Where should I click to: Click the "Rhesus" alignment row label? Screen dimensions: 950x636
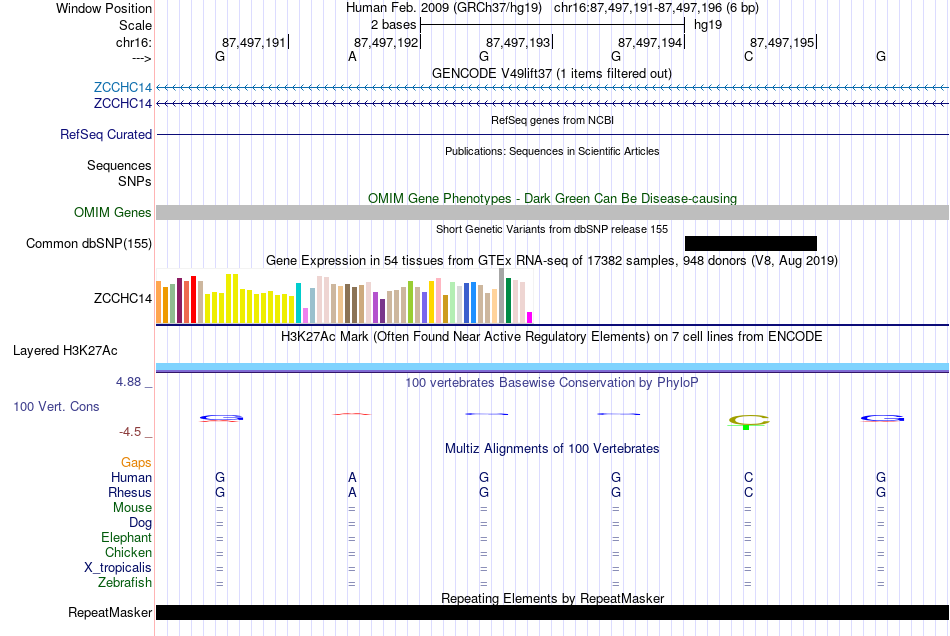pos(130,492)
